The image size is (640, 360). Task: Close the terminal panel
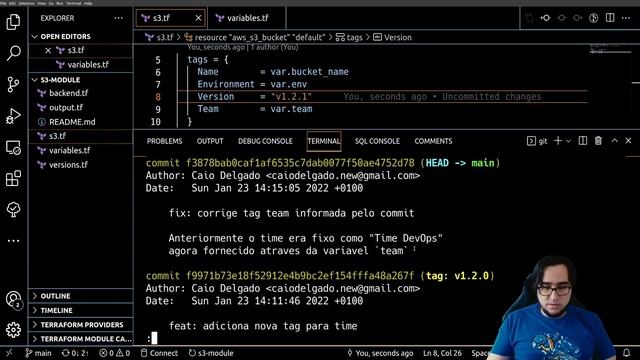click(x=628, y=141)
